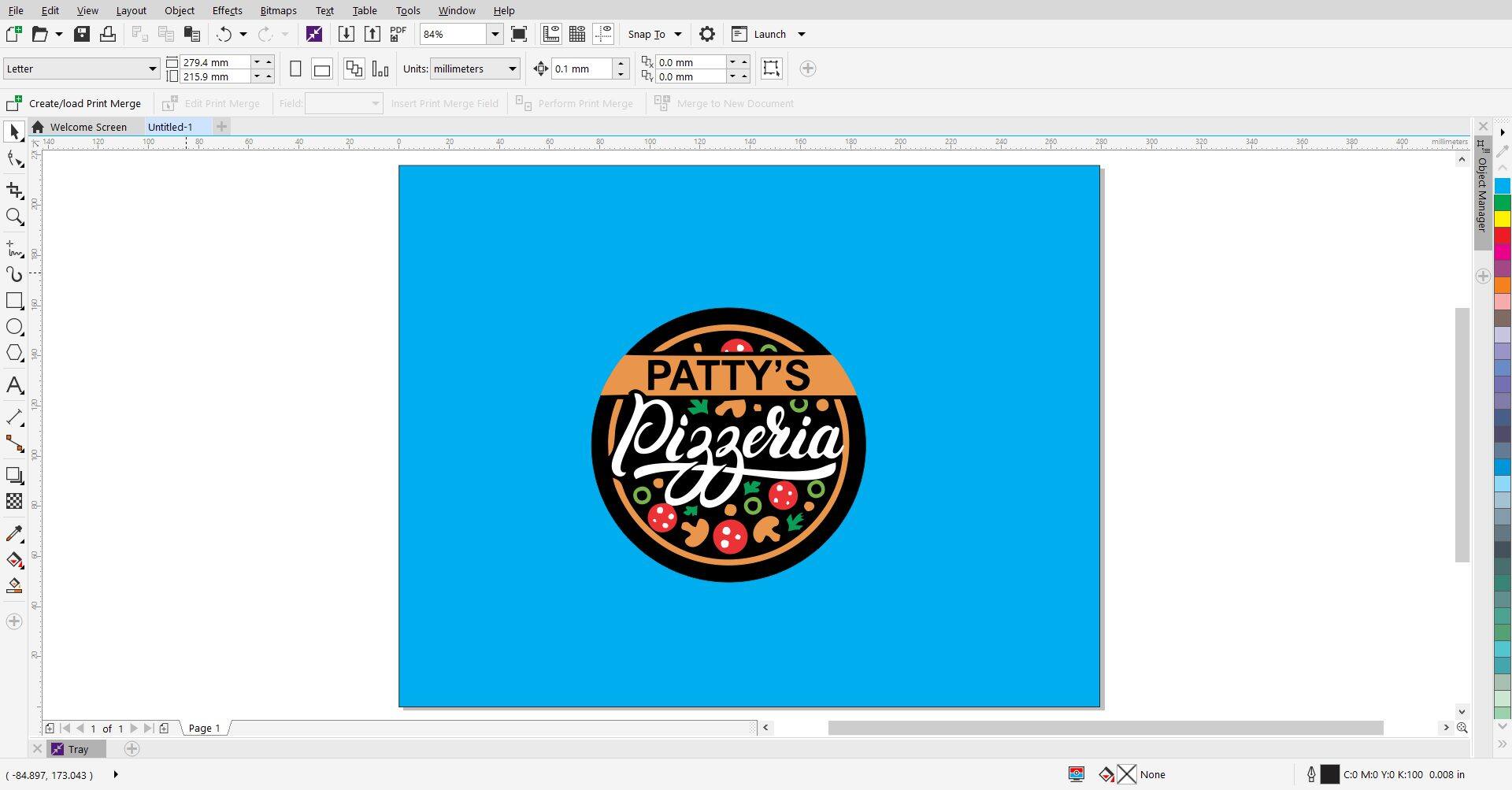Image resolution: width=1512 pixels, height=790 pixels.
Task: Open the Export dialog via toolbar icon
Action: [x=372, y=34]
